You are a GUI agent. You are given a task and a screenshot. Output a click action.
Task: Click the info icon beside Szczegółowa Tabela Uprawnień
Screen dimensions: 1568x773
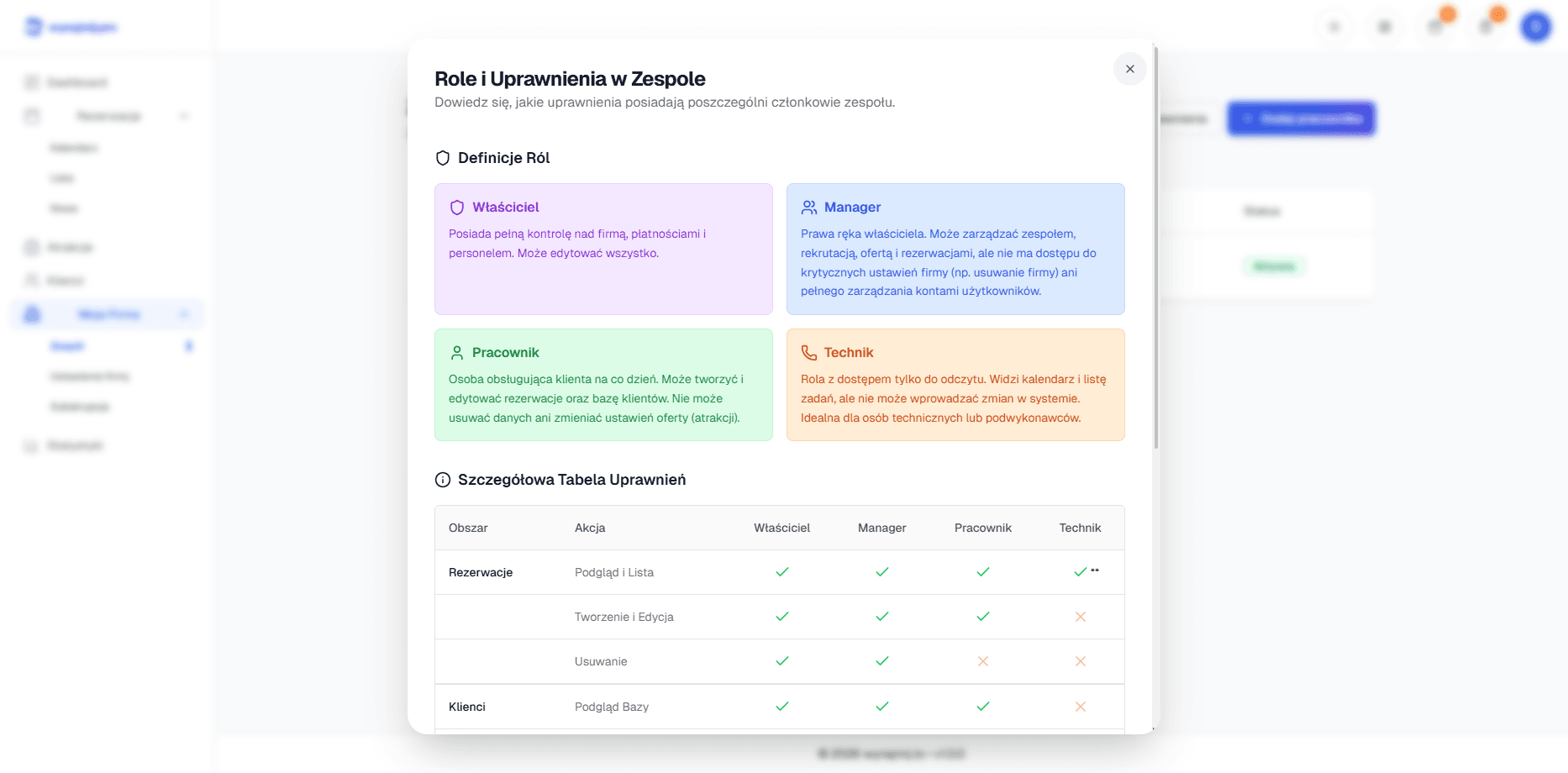[443, 480]
